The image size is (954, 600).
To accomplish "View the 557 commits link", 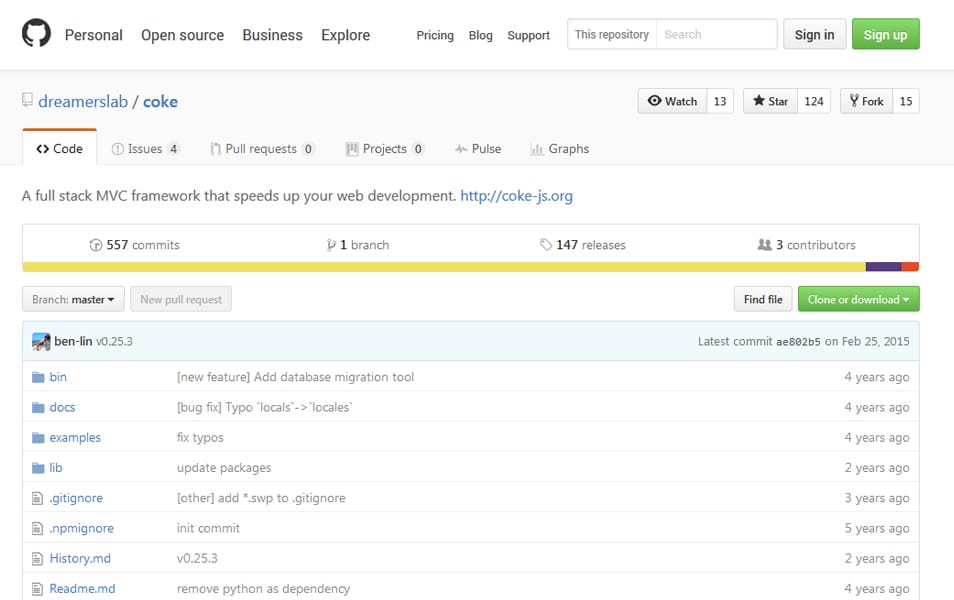I will 134,245.
